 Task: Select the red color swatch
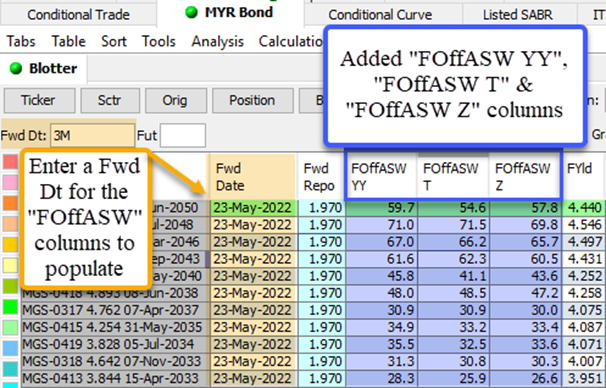(10, 162)
